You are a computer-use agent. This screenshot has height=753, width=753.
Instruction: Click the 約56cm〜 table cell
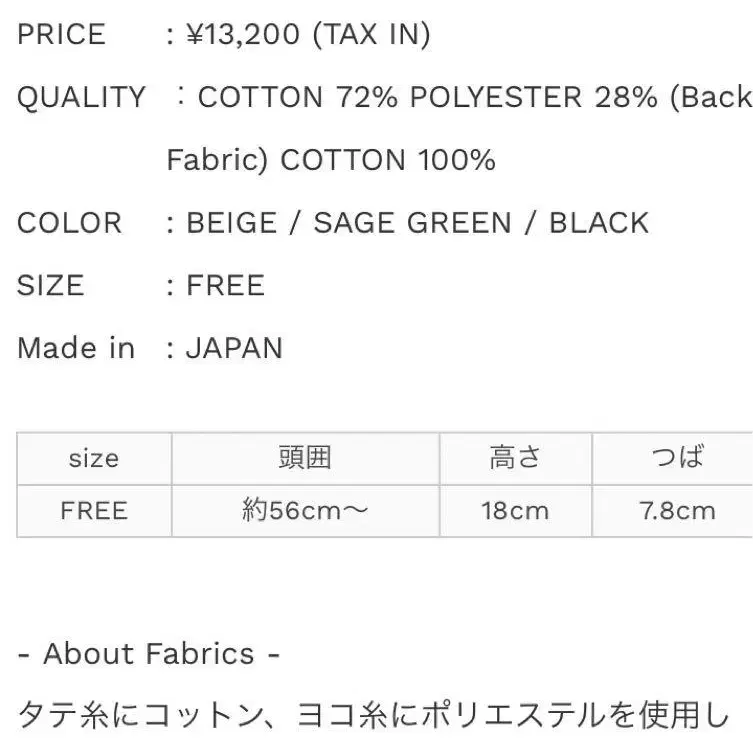point(305,511)
